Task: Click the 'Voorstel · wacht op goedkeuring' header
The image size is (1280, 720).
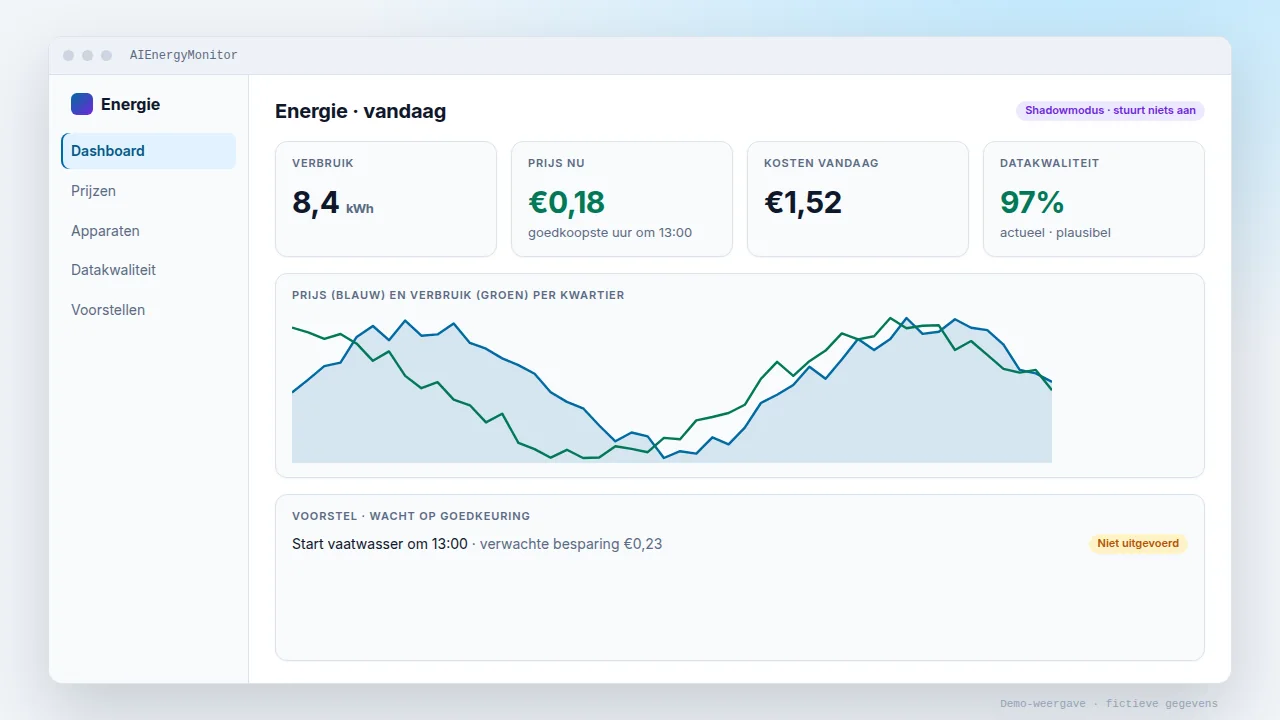Action: tap(411, 516)
